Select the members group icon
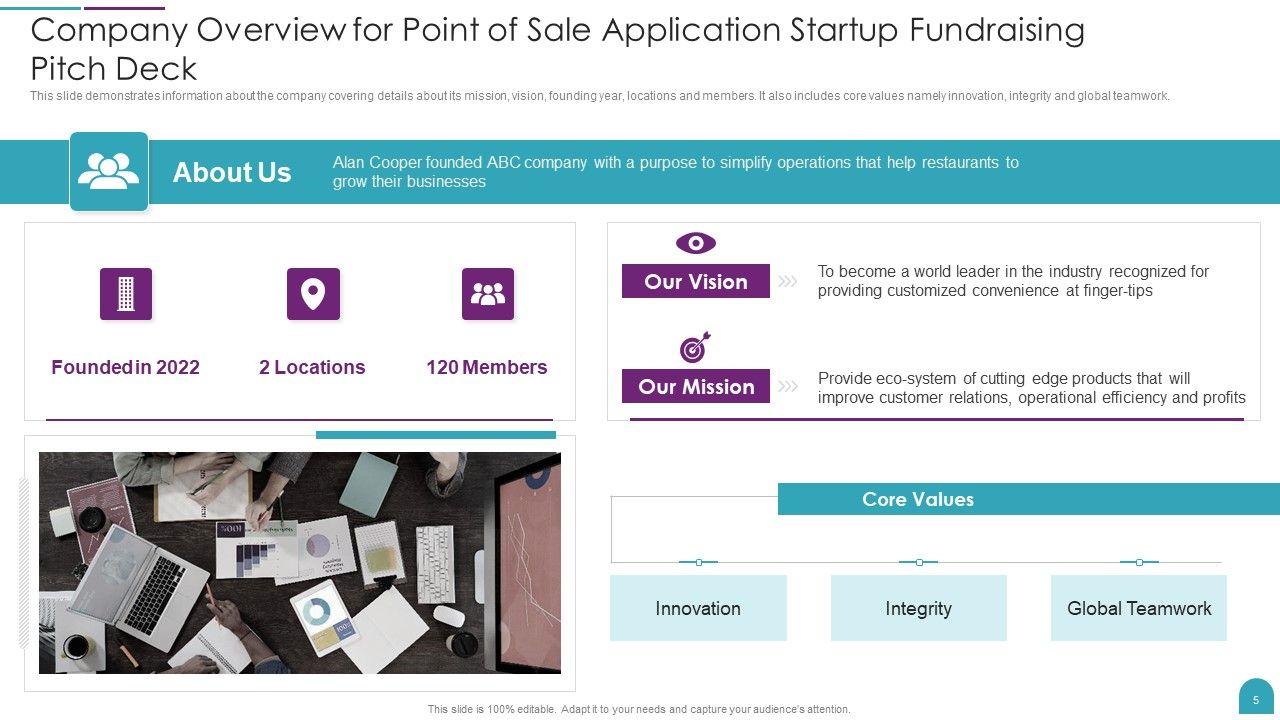Screen dimensions: 1280x720 point(488,294)
